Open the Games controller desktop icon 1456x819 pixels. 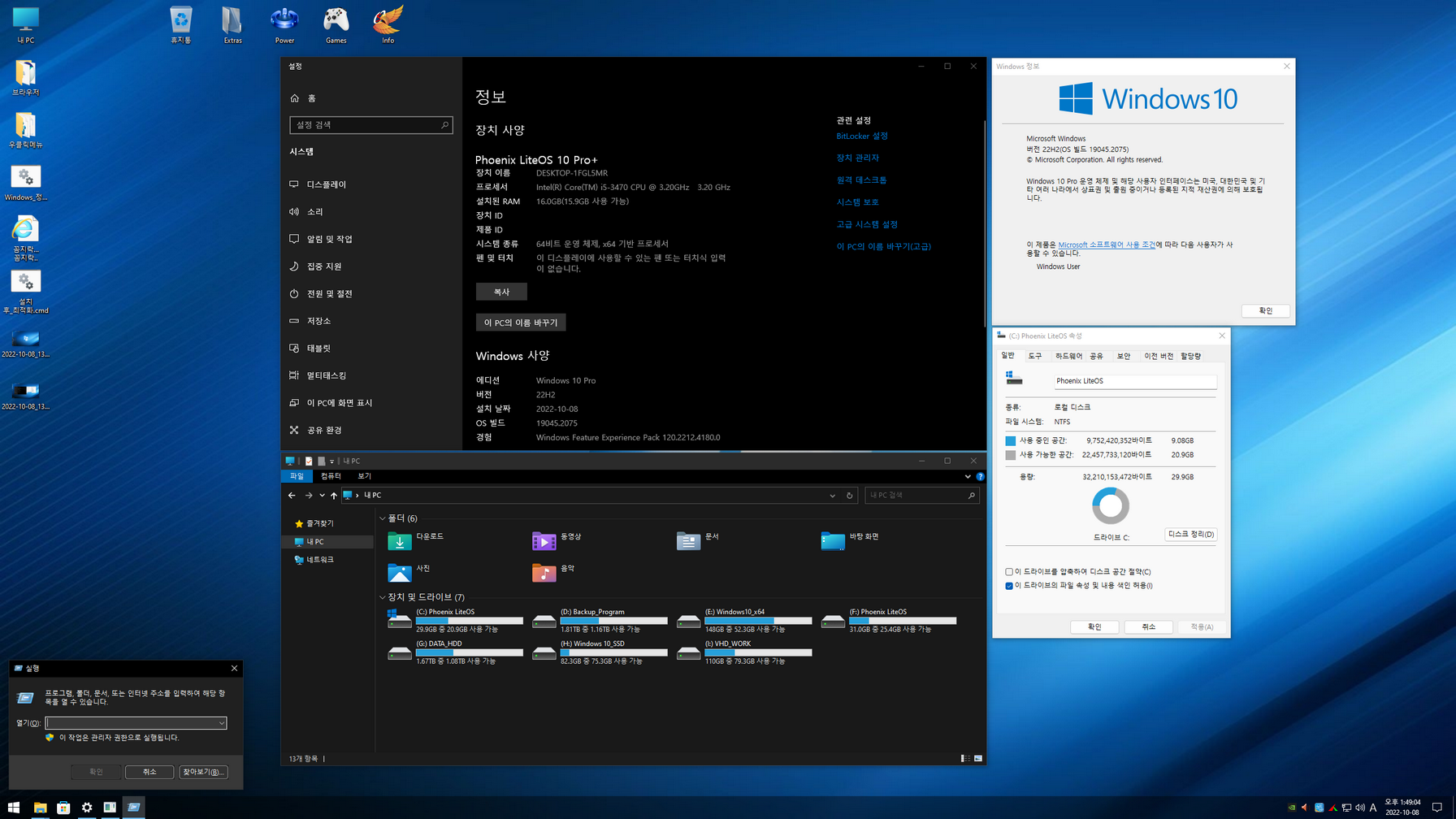coord(336,24)
